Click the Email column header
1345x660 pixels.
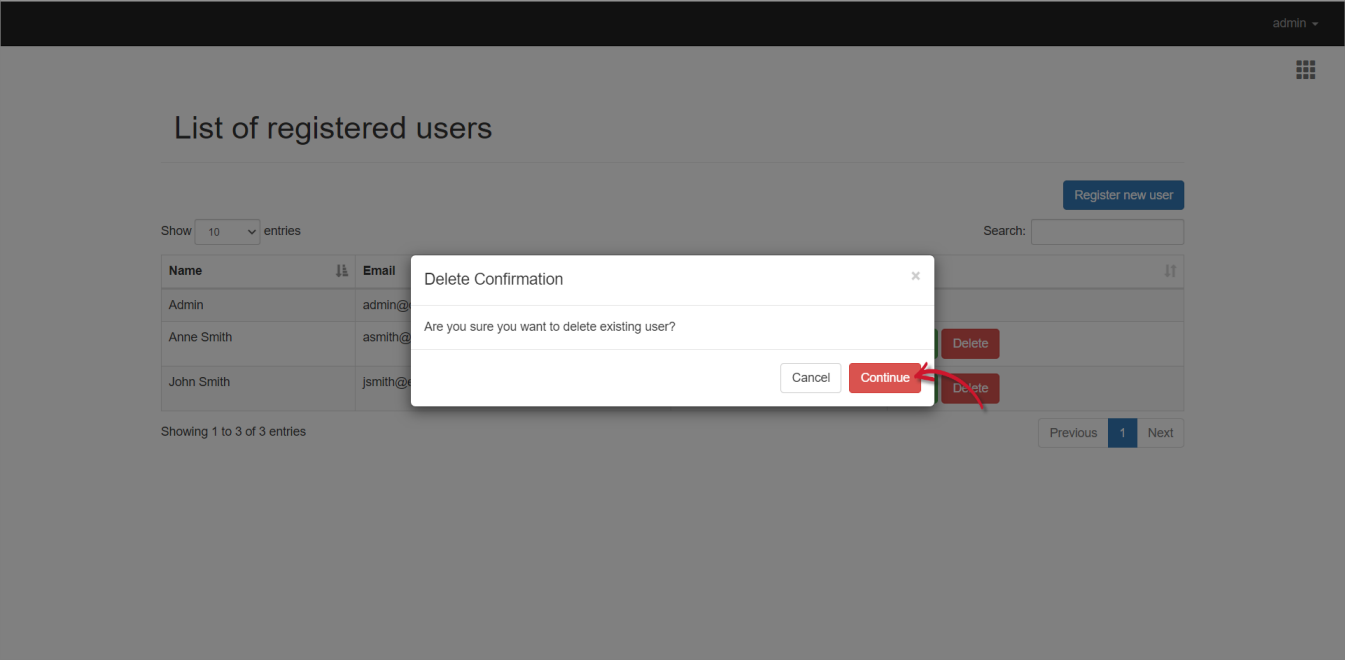[x=379, y=270]
